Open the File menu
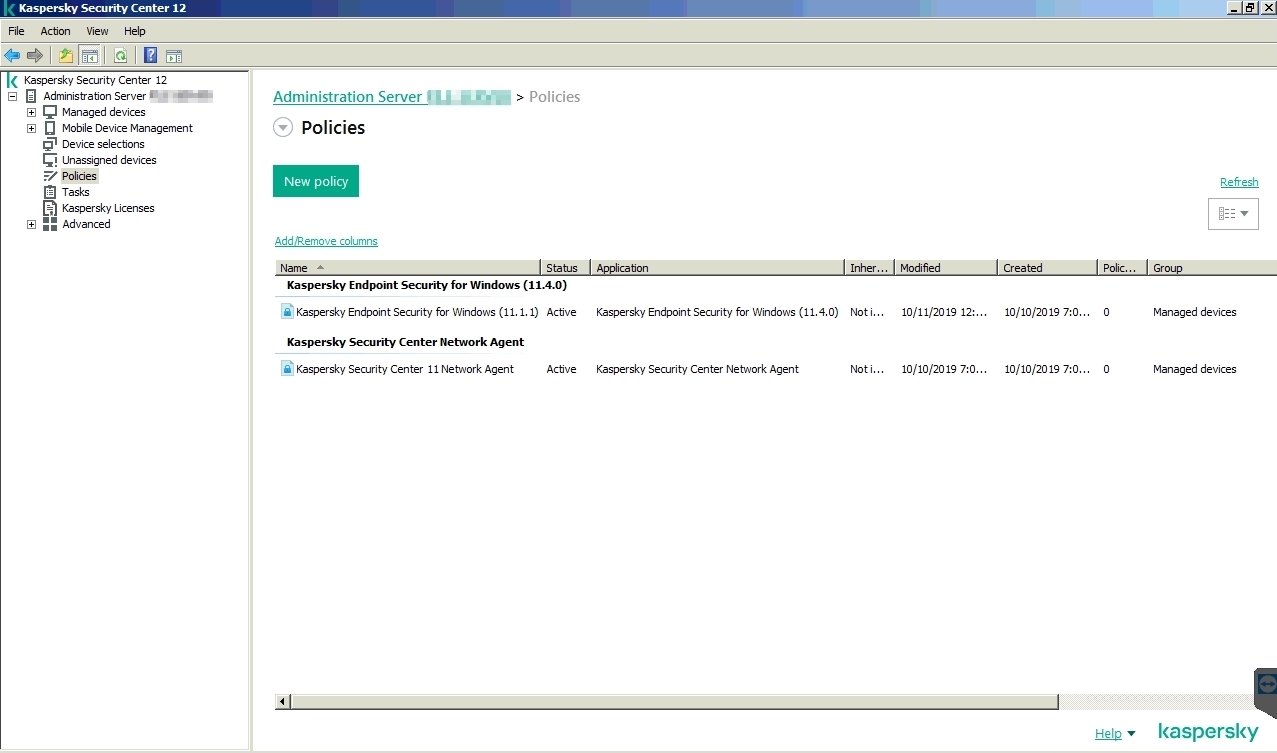Viewport: 1277px width, 753px height. (x=16, y=31)
